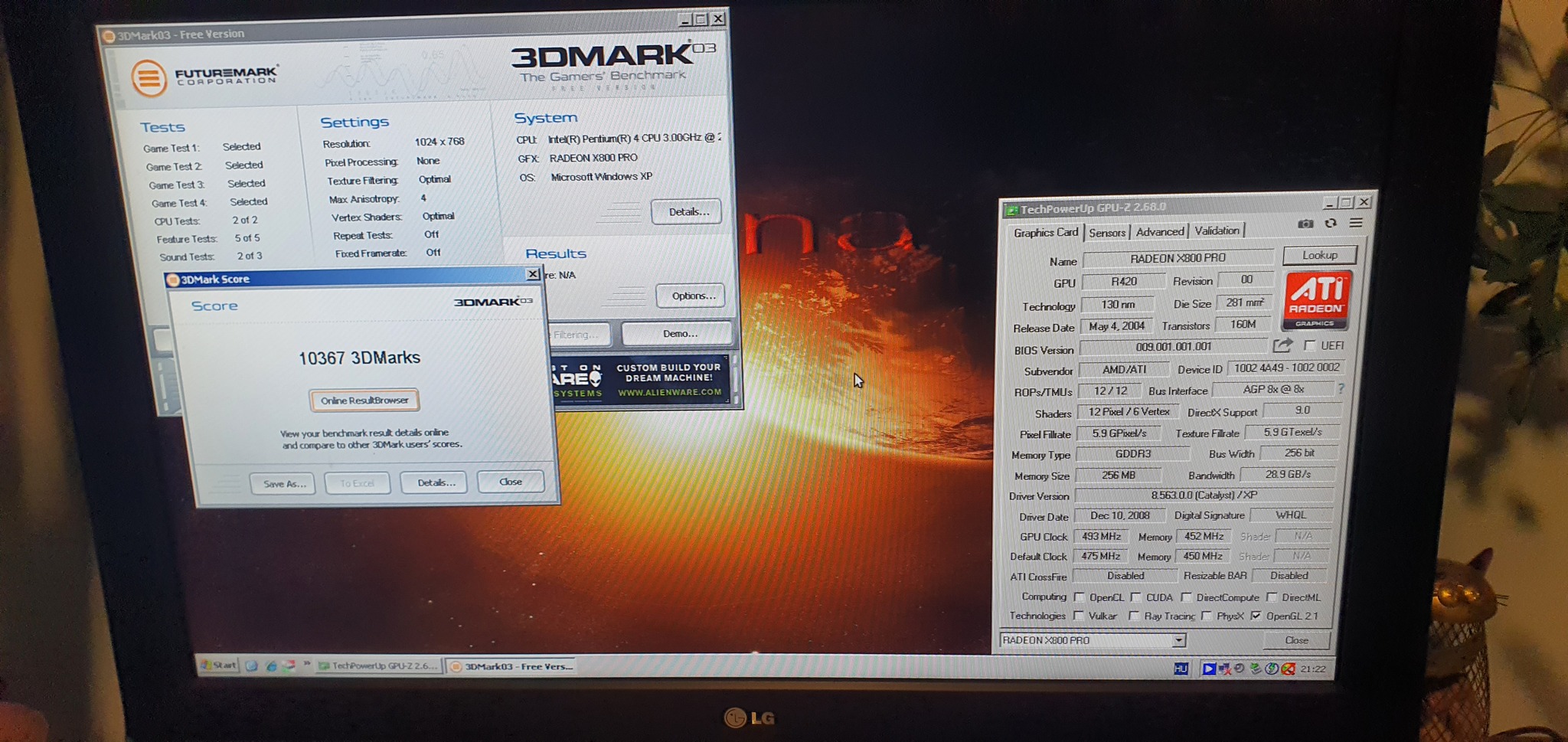Toggle the UEFI checkbox
1568x742 pixels.
(x=1310, y=345)
